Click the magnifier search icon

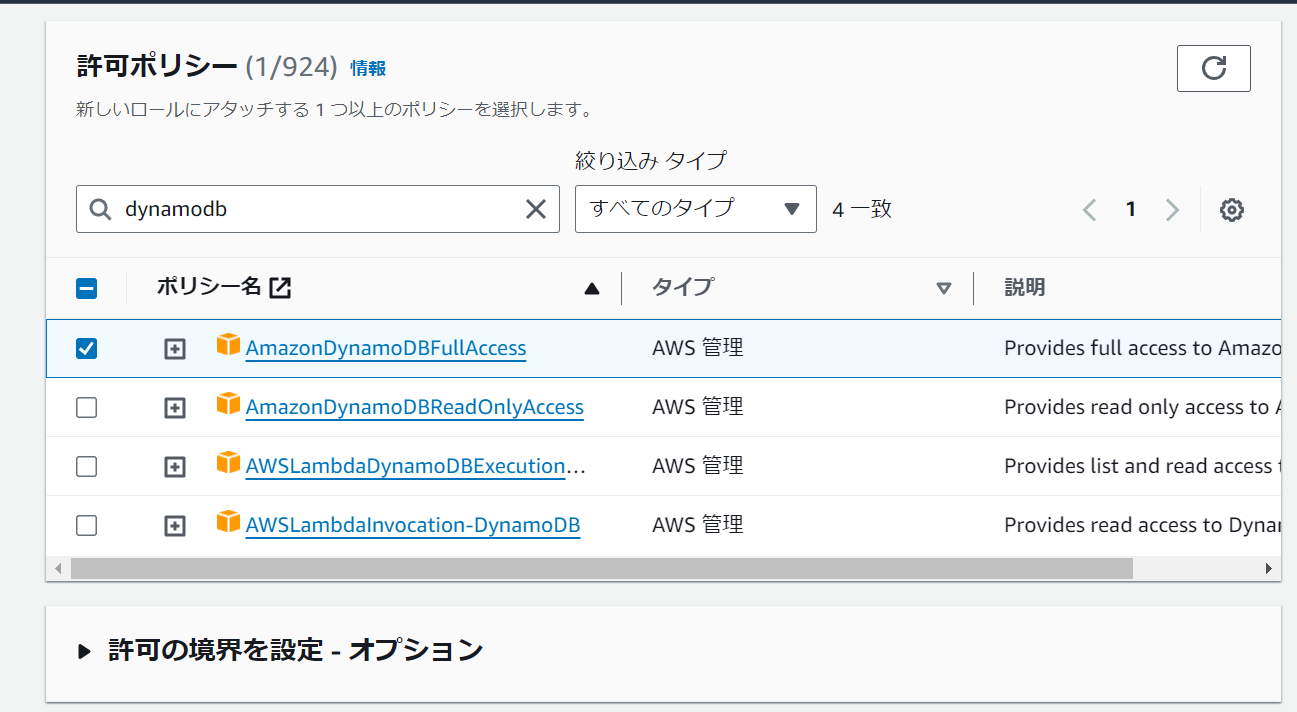[100, 209]
